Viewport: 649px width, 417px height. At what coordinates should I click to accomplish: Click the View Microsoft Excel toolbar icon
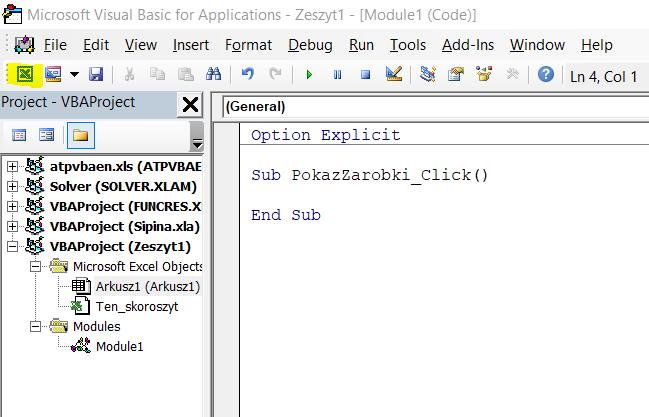(25, 75)
